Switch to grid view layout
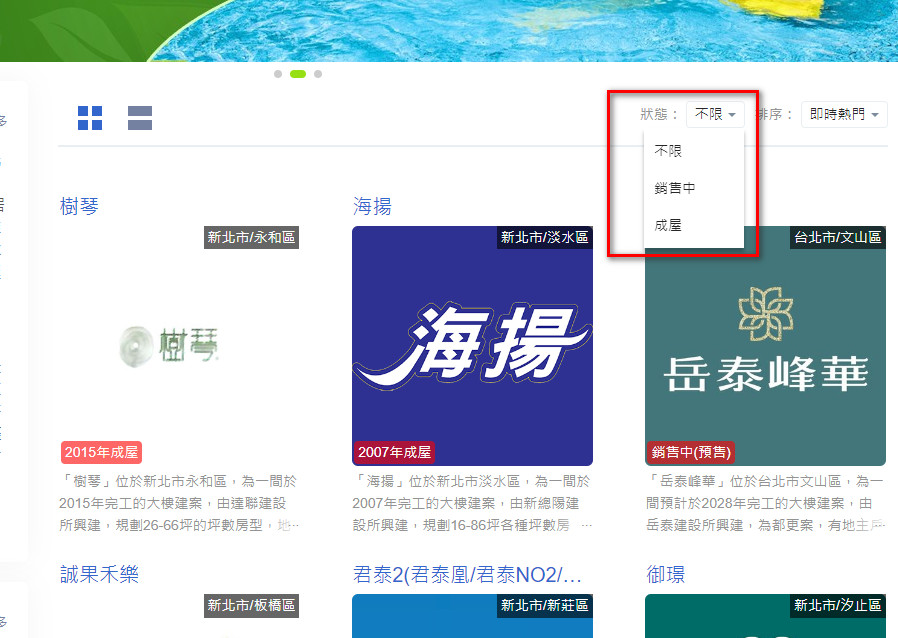 90,118
